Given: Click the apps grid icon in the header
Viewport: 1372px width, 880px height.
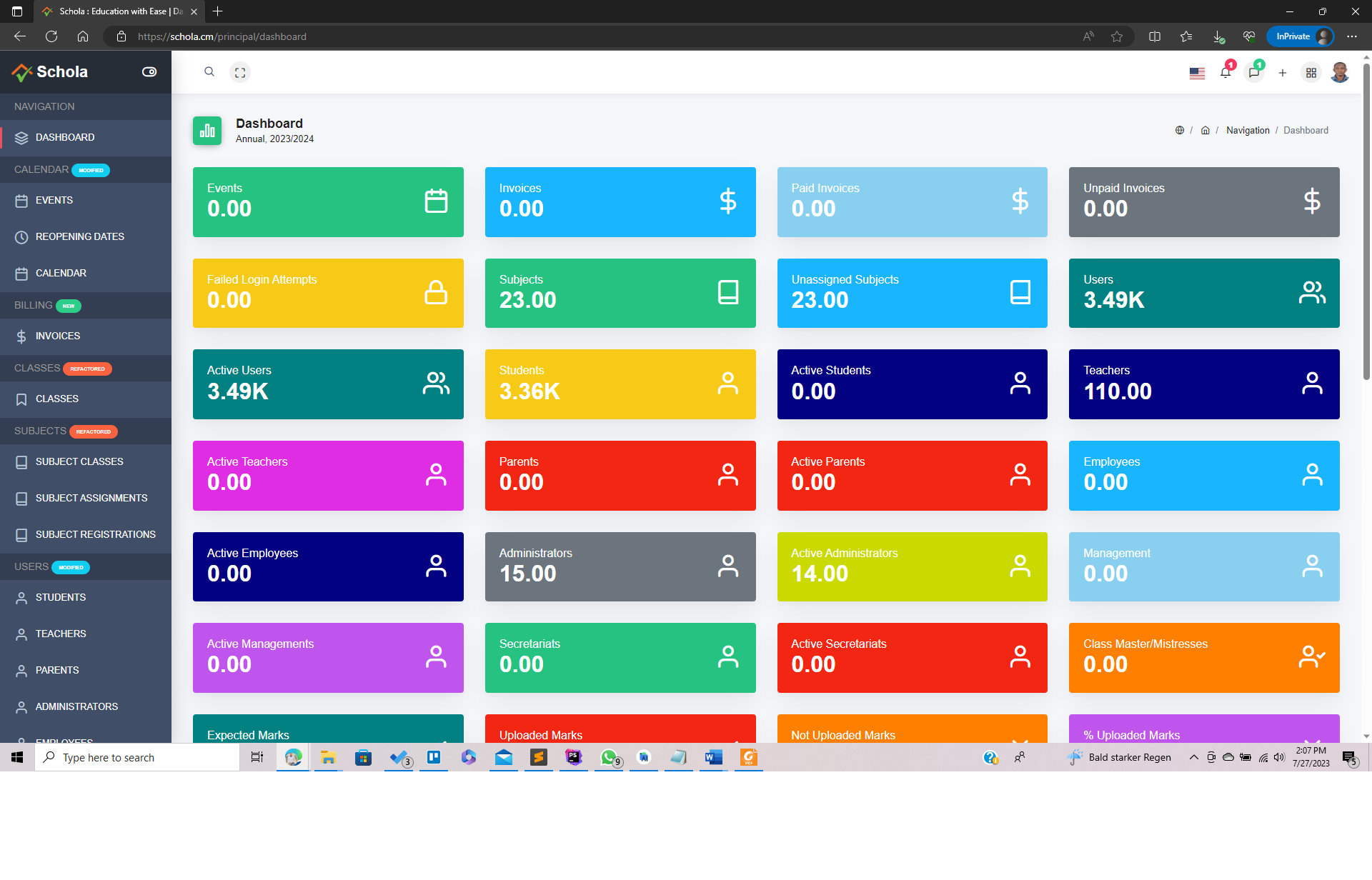Looking at the screenshot, I should (x=1311, y=72).
